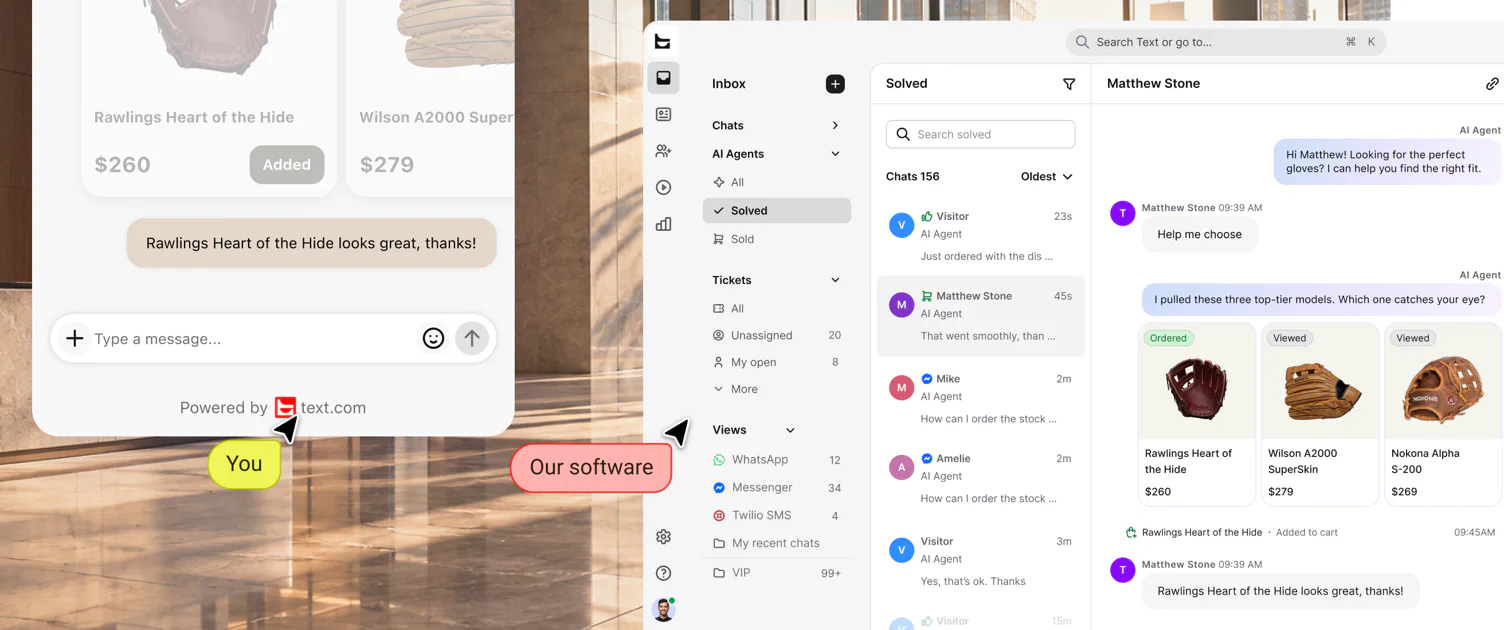Click the Matthew Stone conversation header name
Viewport: 1504px width, 630px height.
click(1153, 84)
